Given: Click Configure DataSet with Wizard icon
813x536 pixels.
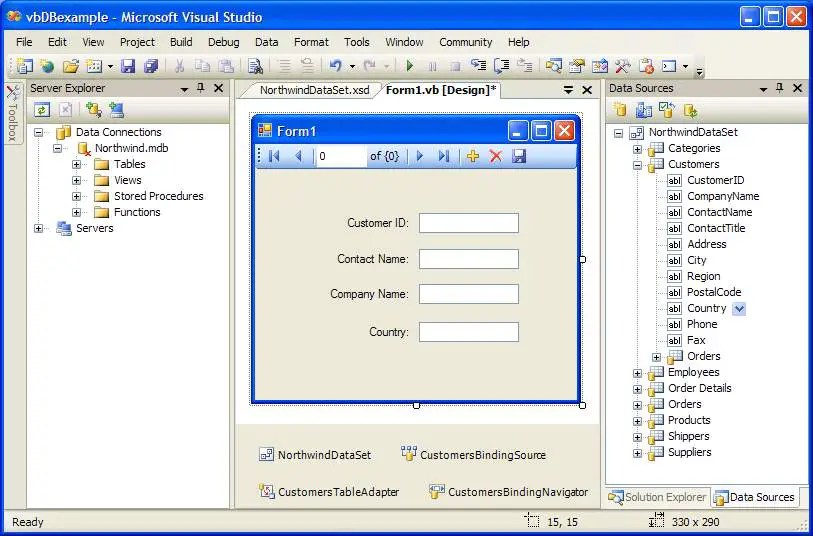Looking at the screenshot, I should click(667, 109).
